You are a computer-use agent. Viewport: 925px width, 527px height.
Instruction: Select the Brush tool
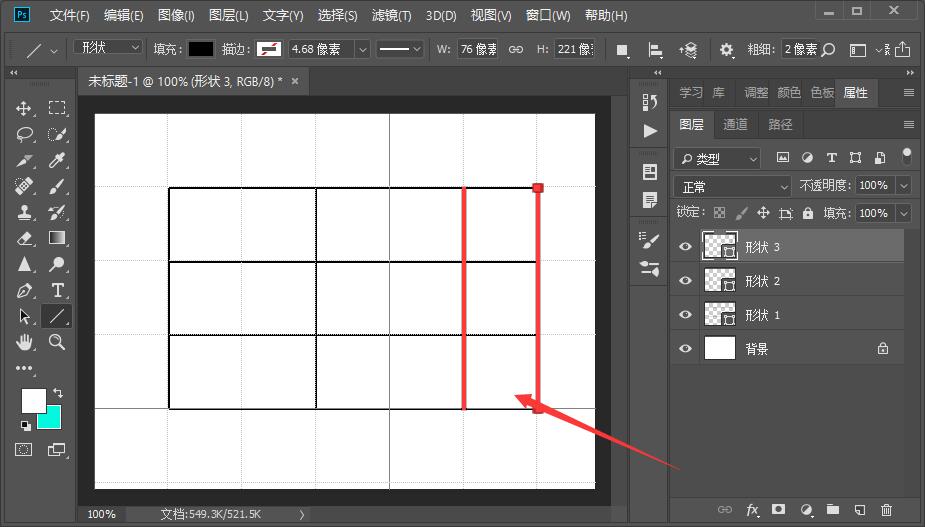57,186
